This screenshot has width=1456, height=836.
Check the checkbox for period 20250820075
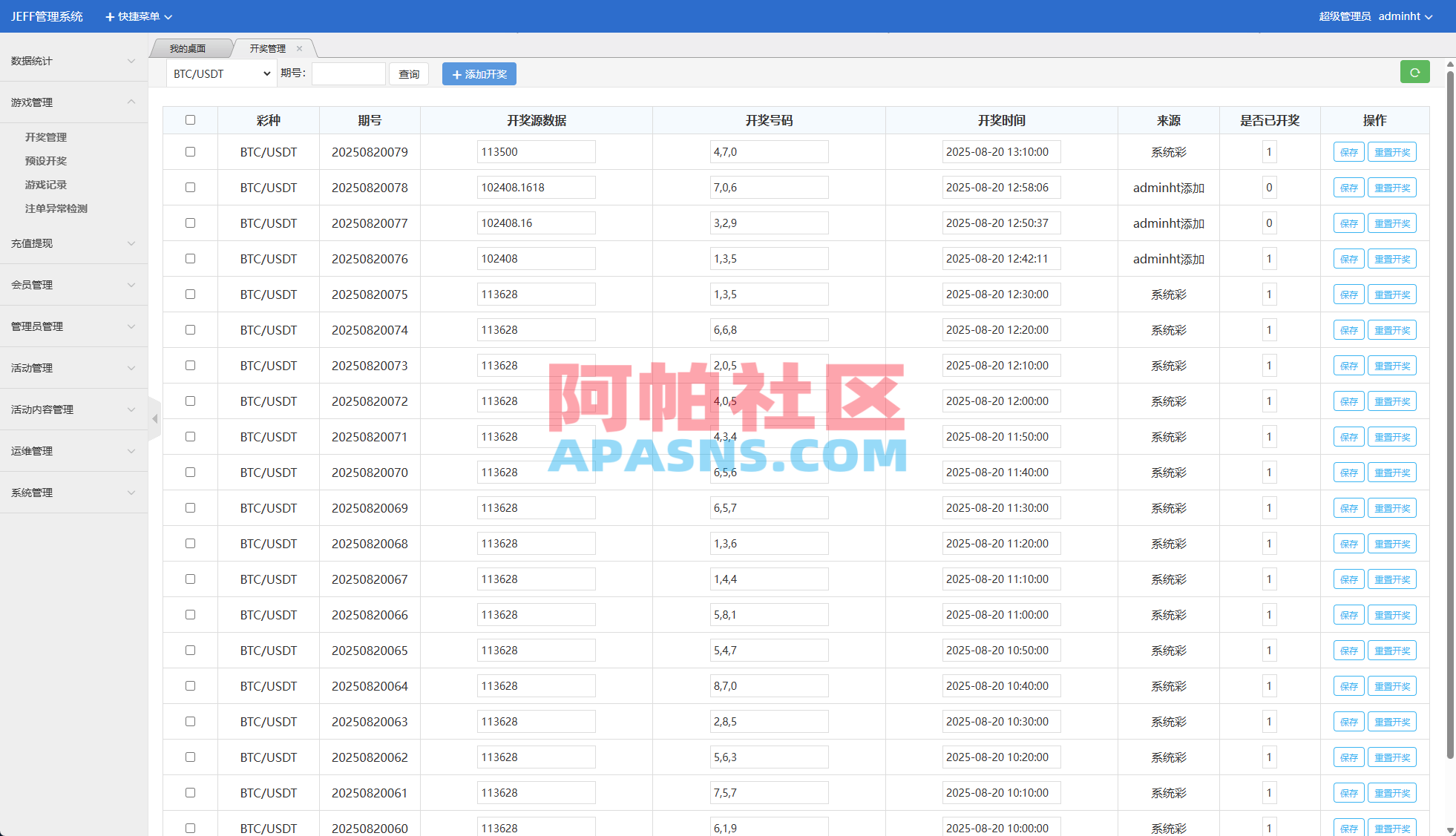(190, 294)
